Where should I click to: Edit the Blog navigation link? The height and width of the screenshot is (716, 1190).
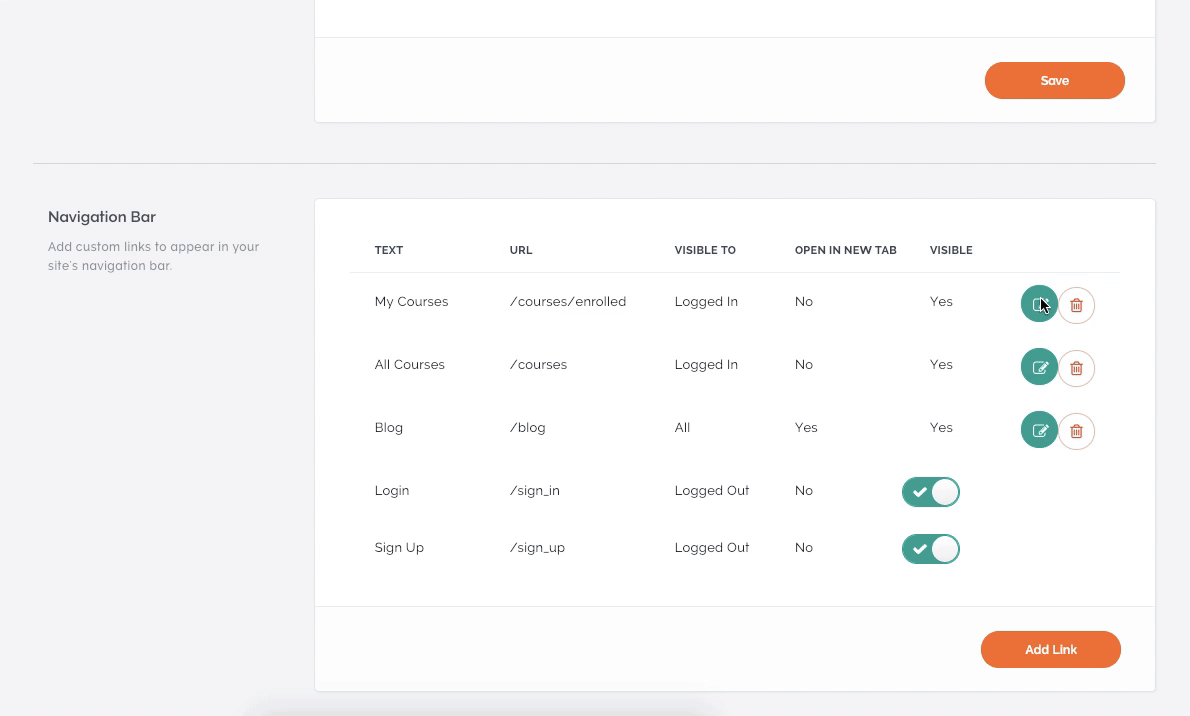[1039, 430]
